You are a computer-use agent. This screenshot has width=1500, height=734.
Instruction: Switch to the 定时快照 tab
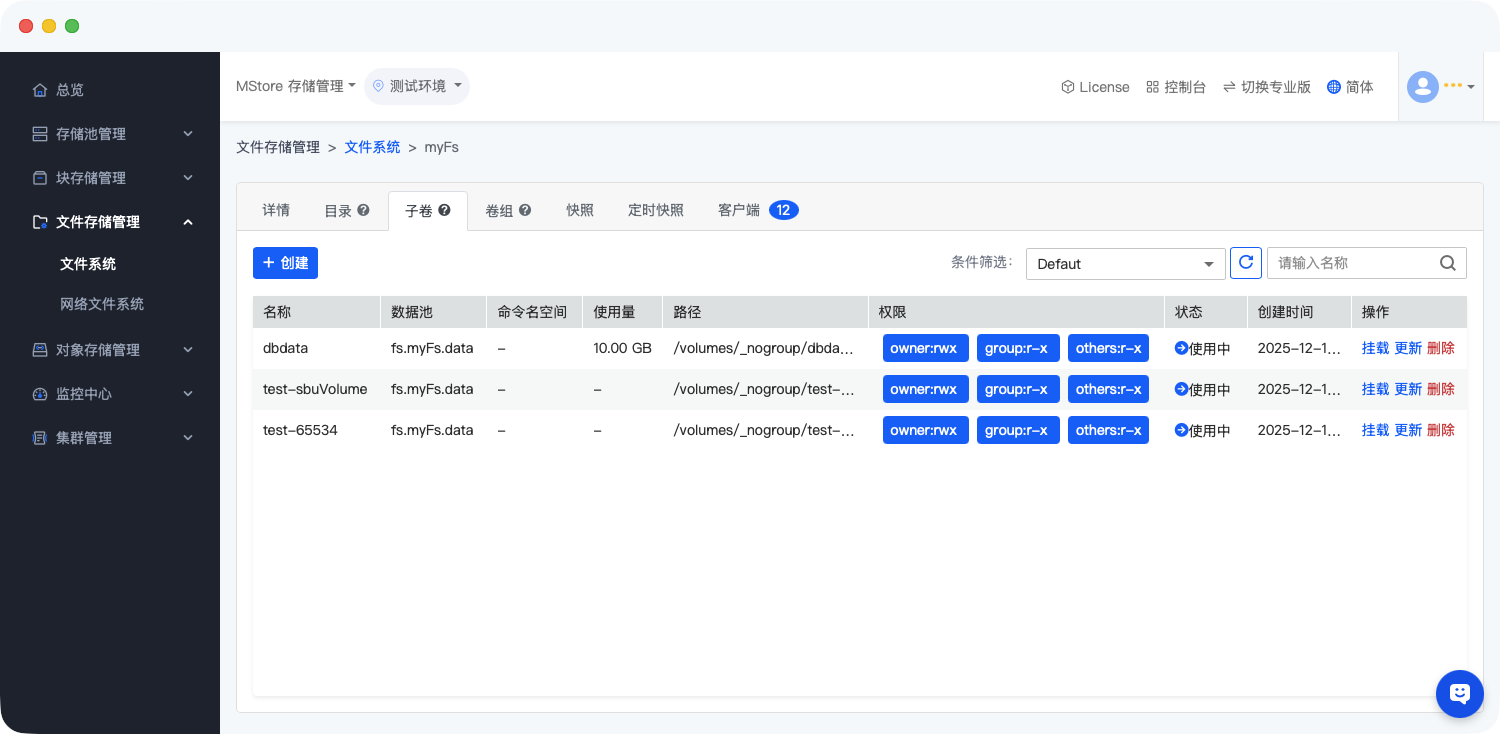656,210
